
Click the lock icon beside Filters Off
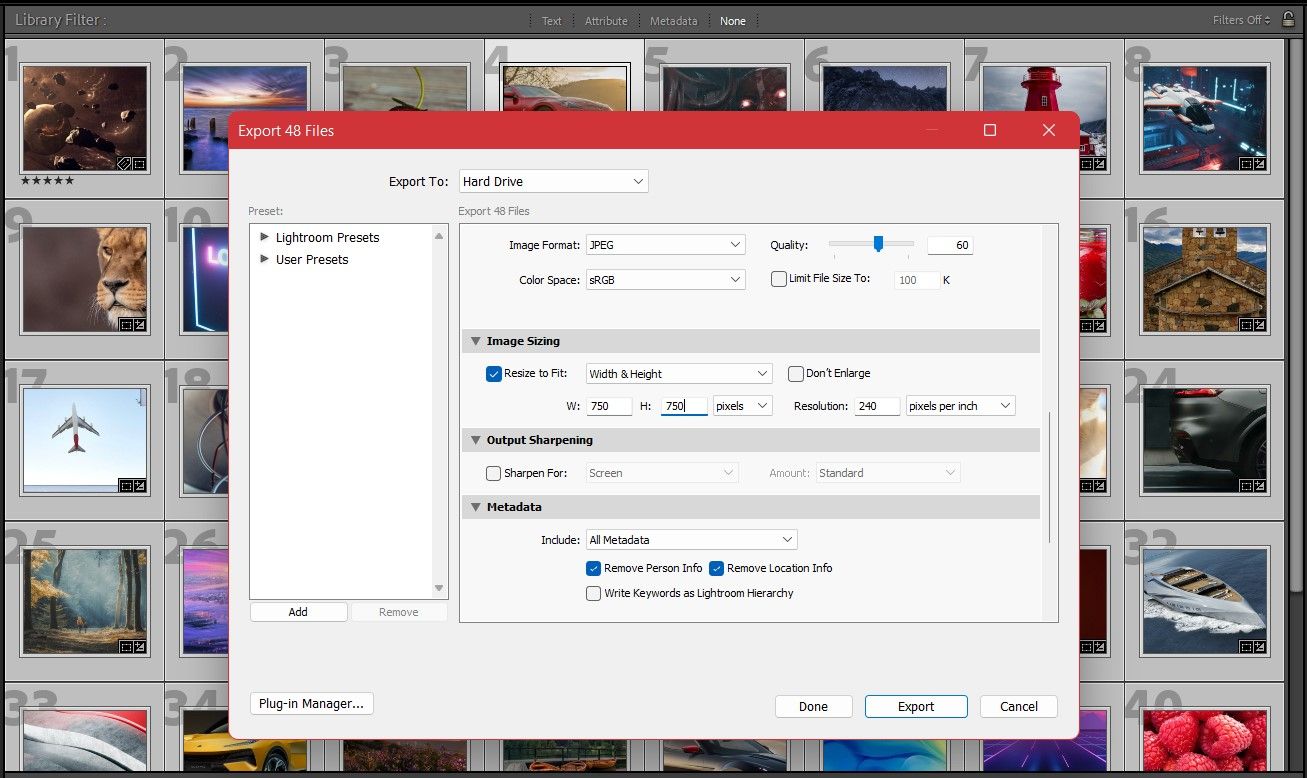coord(1289,20)
